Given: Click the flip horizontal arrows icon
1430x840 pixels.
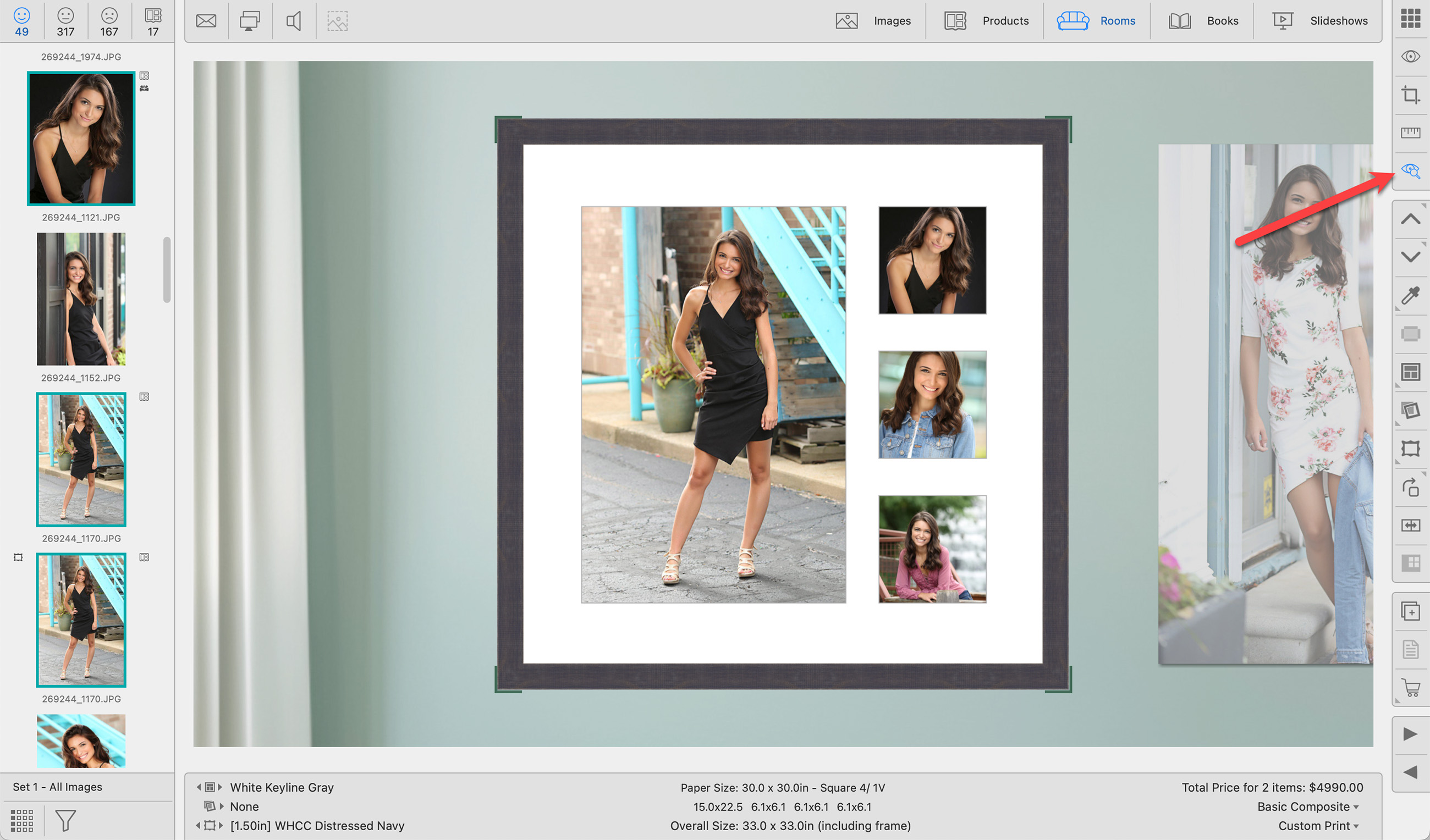Looking at the screenshot, I should pyautogui.click(x=1410, y=525).
